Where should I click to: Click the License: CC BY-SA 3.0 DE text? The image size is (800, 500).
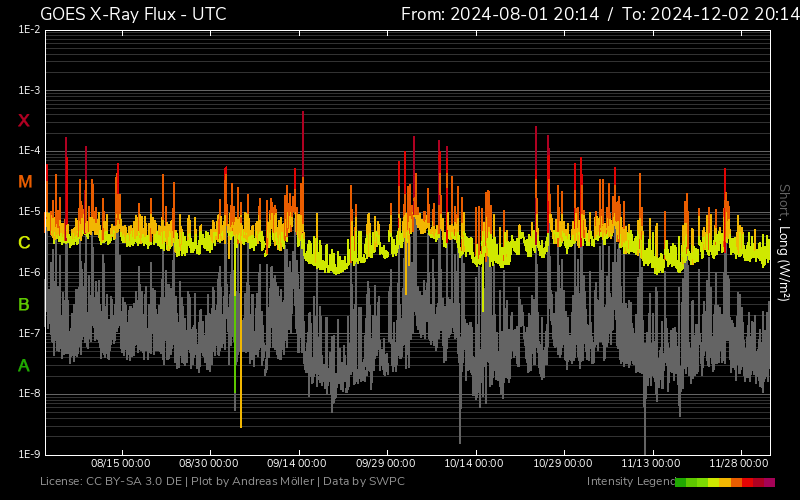[109, 482]
